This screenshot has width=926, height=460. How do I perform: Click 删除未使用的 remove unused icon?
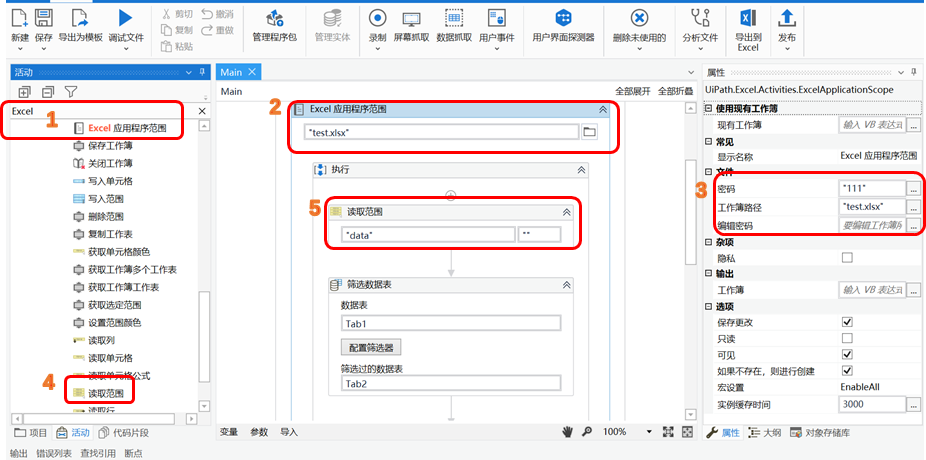coord(639,18)
